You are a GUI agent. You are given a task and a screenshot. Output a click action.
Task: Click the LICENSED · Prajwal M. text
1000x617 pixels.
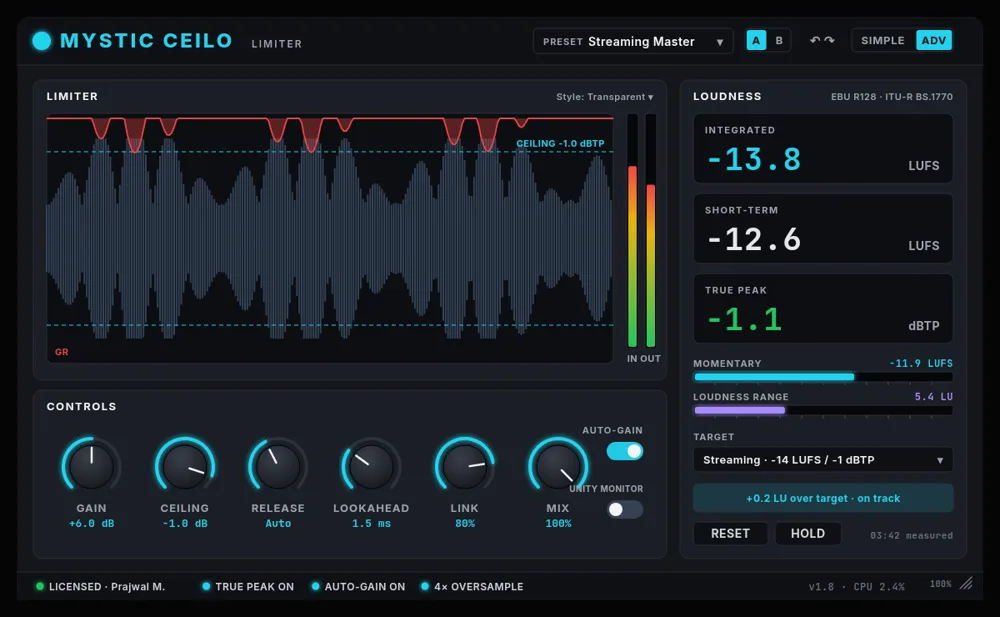(x=107, y=586)
